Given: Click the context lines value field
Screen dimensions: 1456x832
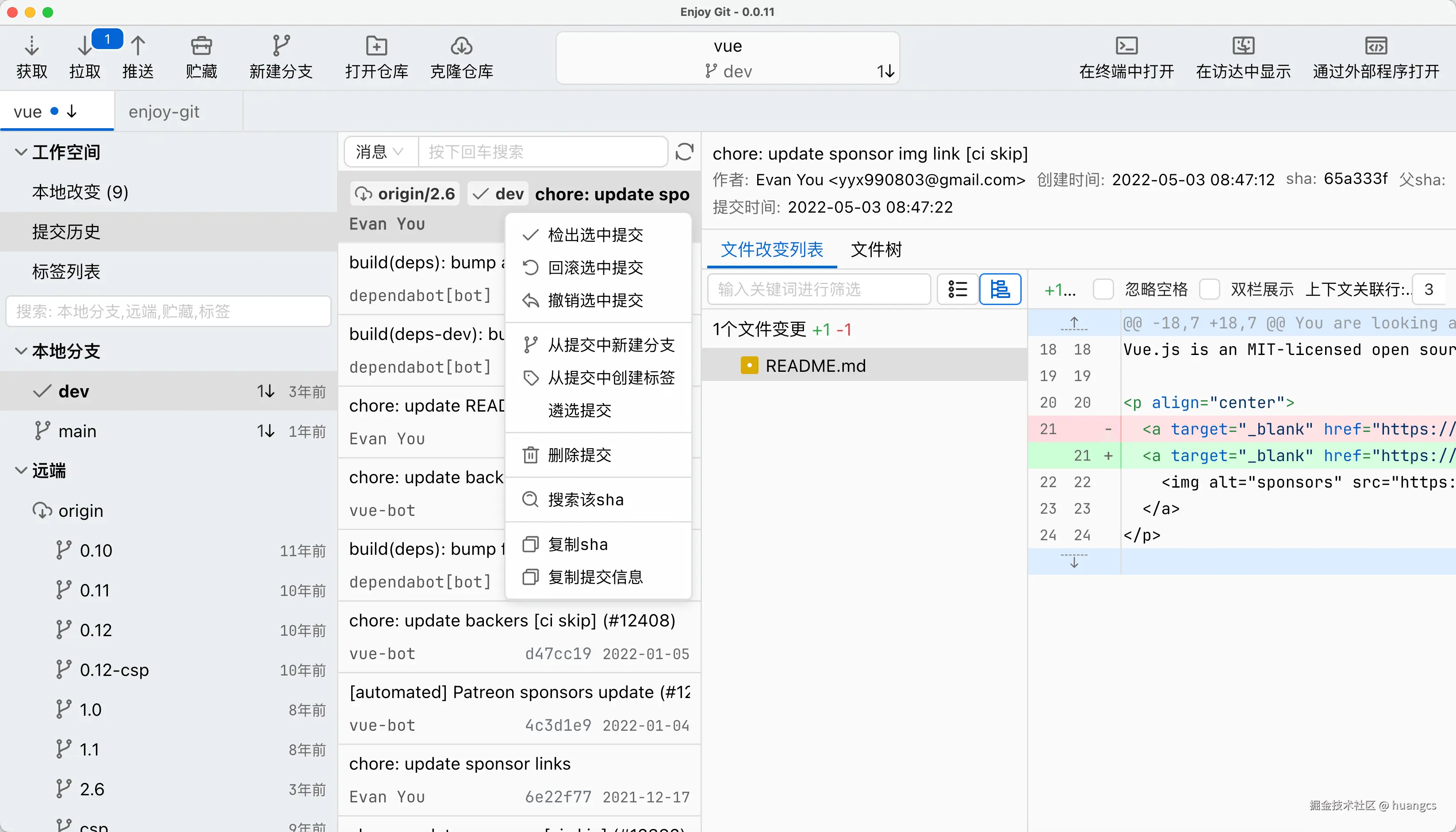Looking at the screenshot, I should (1430, 289).
